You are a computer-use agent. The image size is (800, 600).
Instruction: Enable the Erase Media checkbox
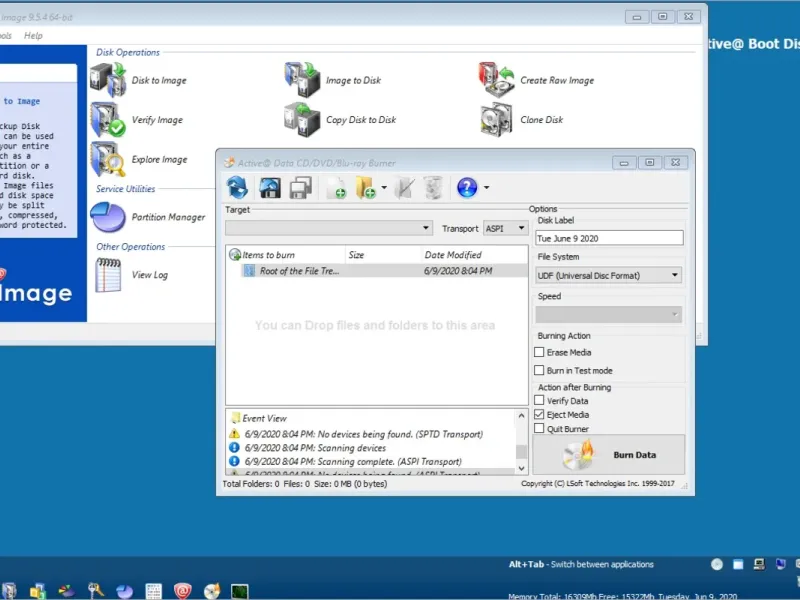tap(540, 352)
